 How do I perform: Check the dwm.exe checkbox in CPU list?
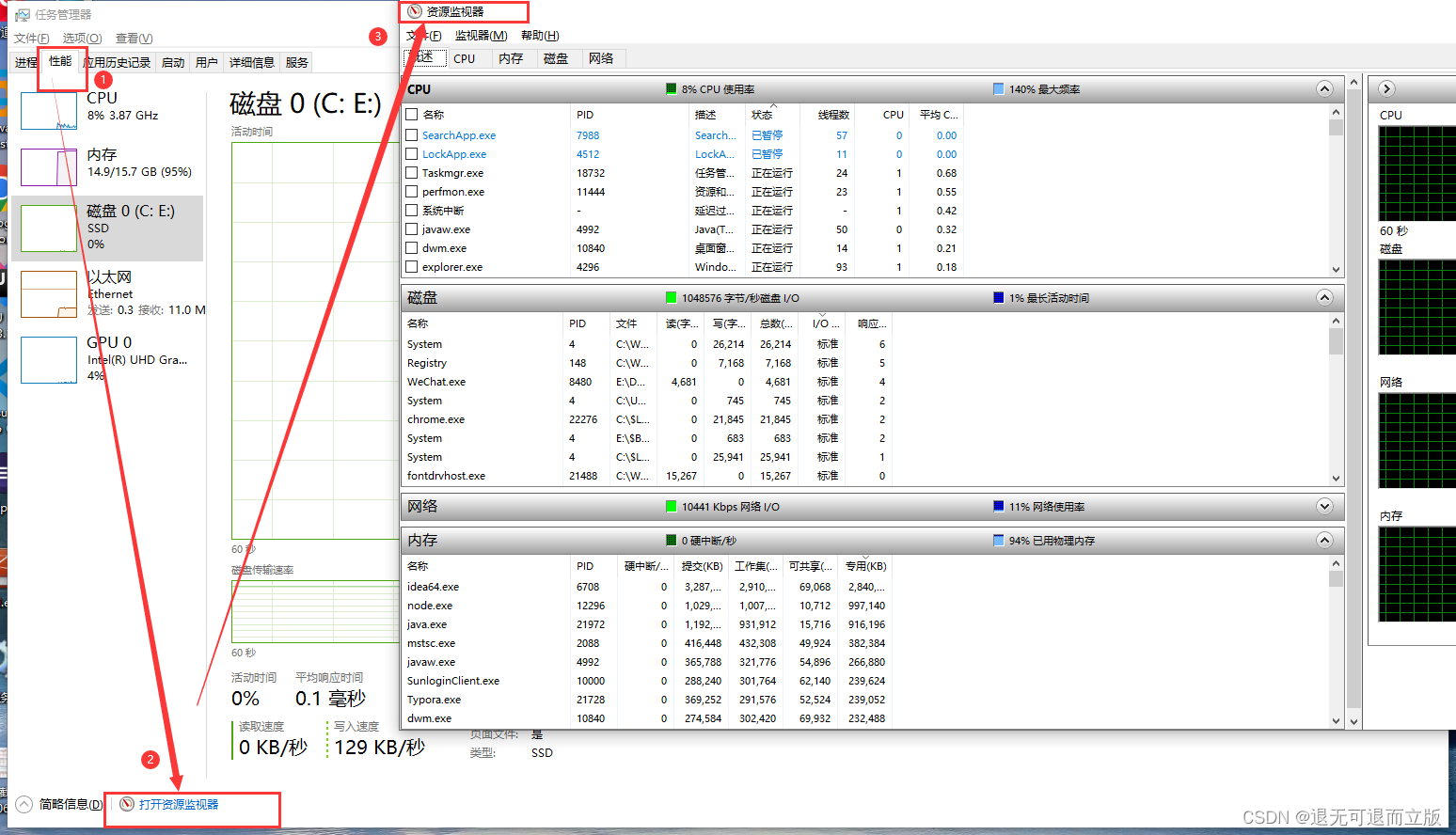click(411, 248)
